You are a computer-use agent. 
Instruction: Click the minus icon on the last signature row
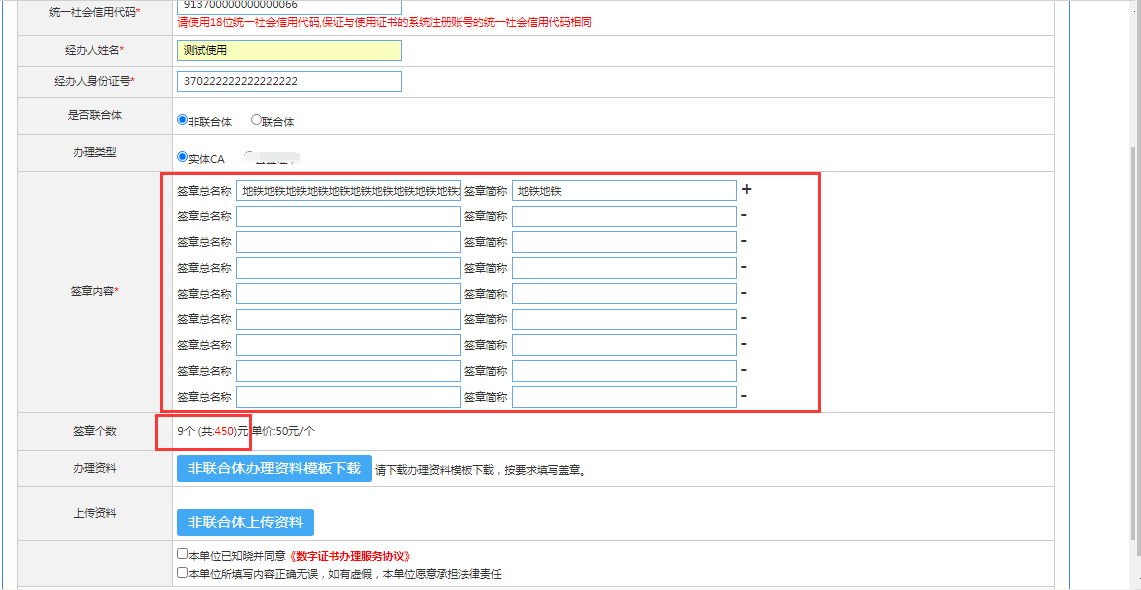click(x=744, y=396)
